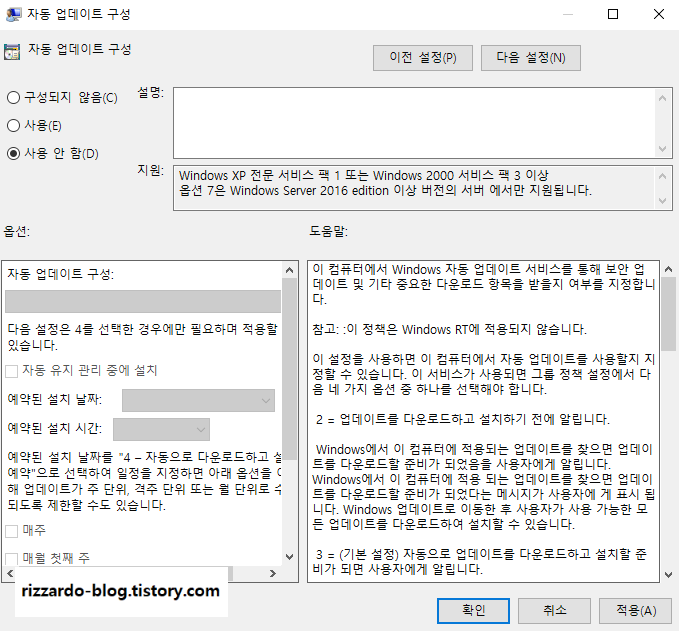Click the options panel scroll up arrow

point(290,270)
